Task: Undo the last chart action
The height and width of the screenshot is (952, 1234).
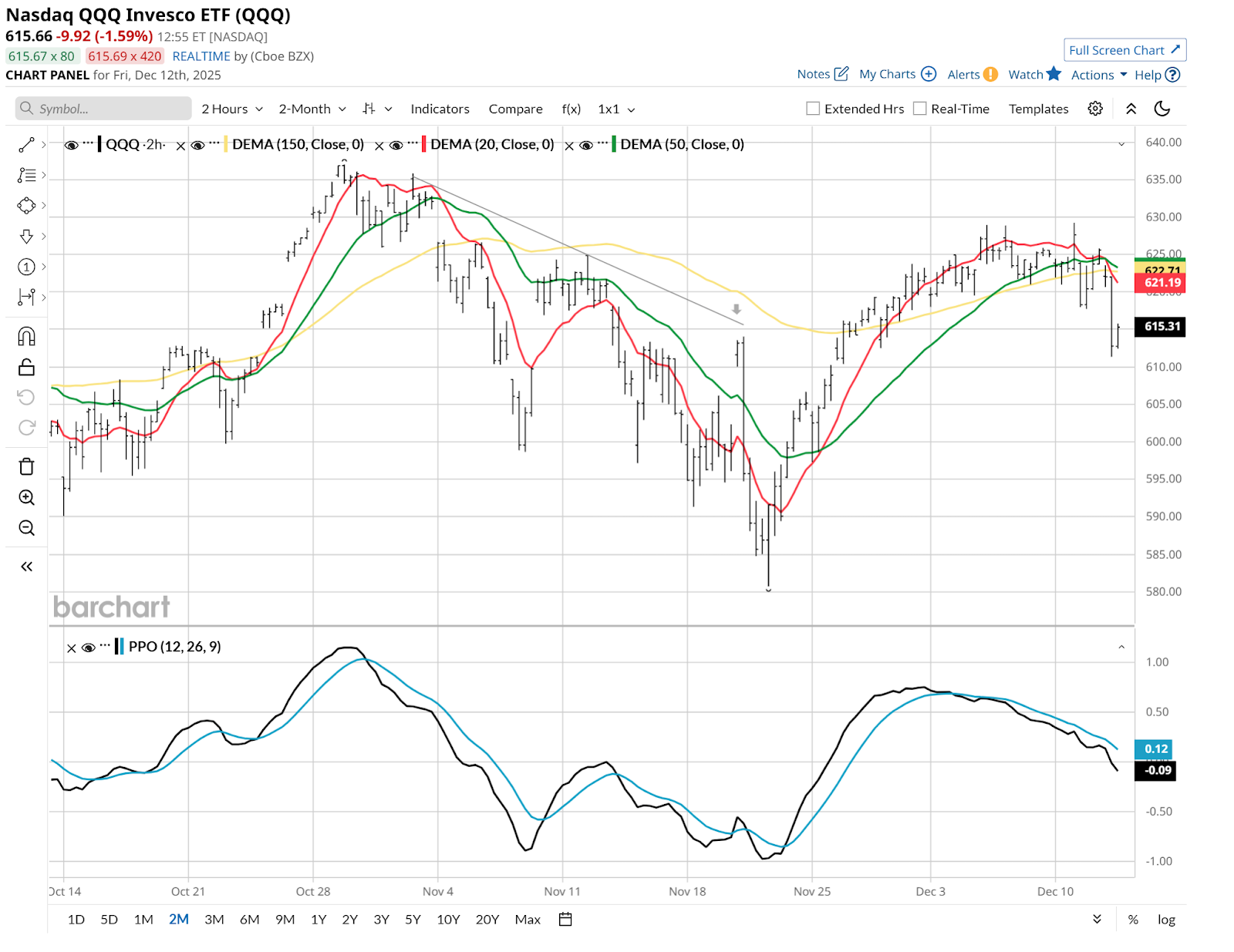Action: coord(26,397)
